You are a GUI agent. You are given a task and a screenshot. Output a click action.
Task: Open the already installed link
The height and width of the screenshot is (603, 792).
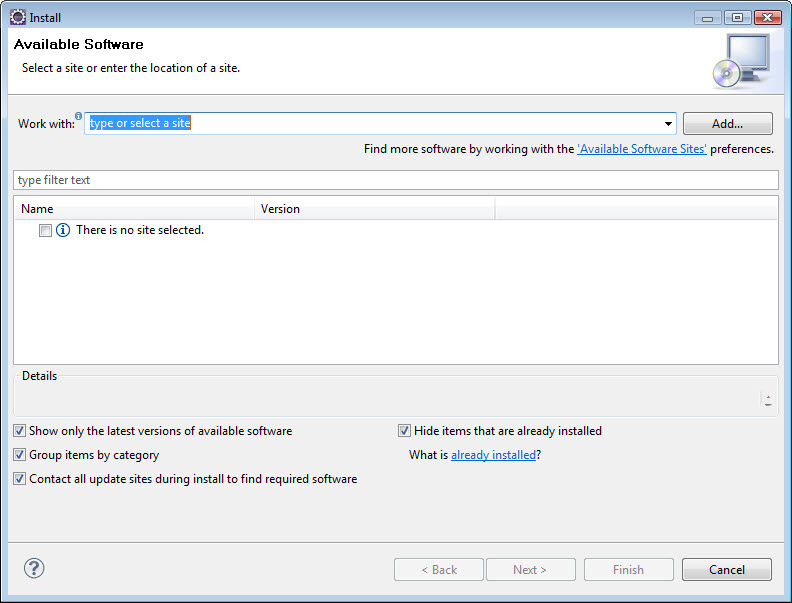pyautogui.click(x=493, y=455)
